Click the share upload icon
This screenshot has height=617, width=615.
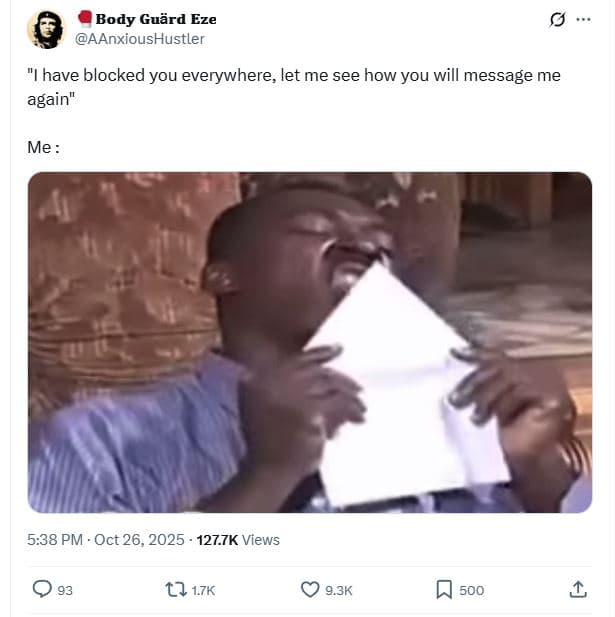coord(578,589)
